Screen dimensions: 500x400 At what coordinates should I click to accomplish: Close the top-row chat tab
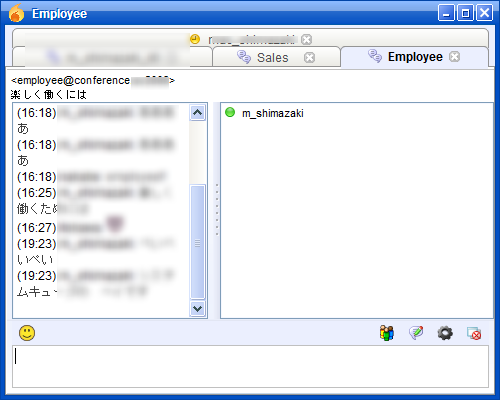tap(306, 40)
